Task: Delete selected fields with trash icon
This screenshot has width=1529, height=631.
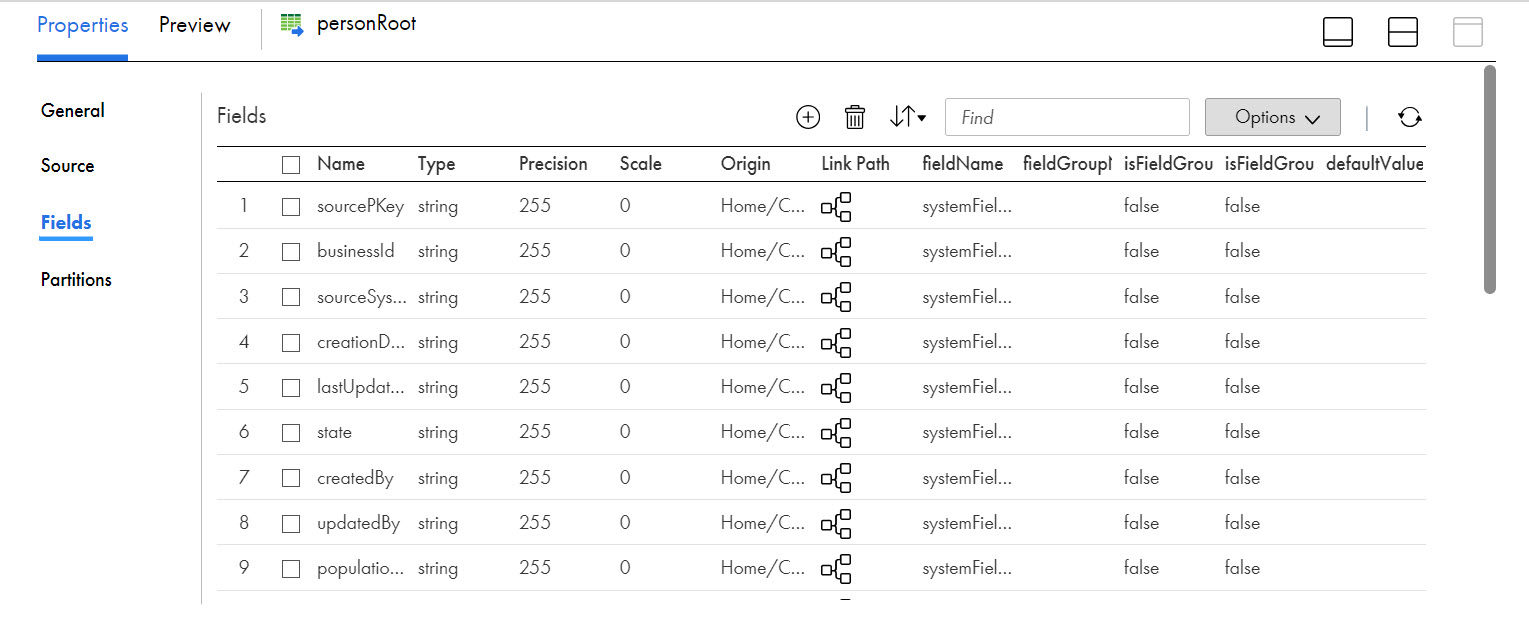Action: [855, 117]
